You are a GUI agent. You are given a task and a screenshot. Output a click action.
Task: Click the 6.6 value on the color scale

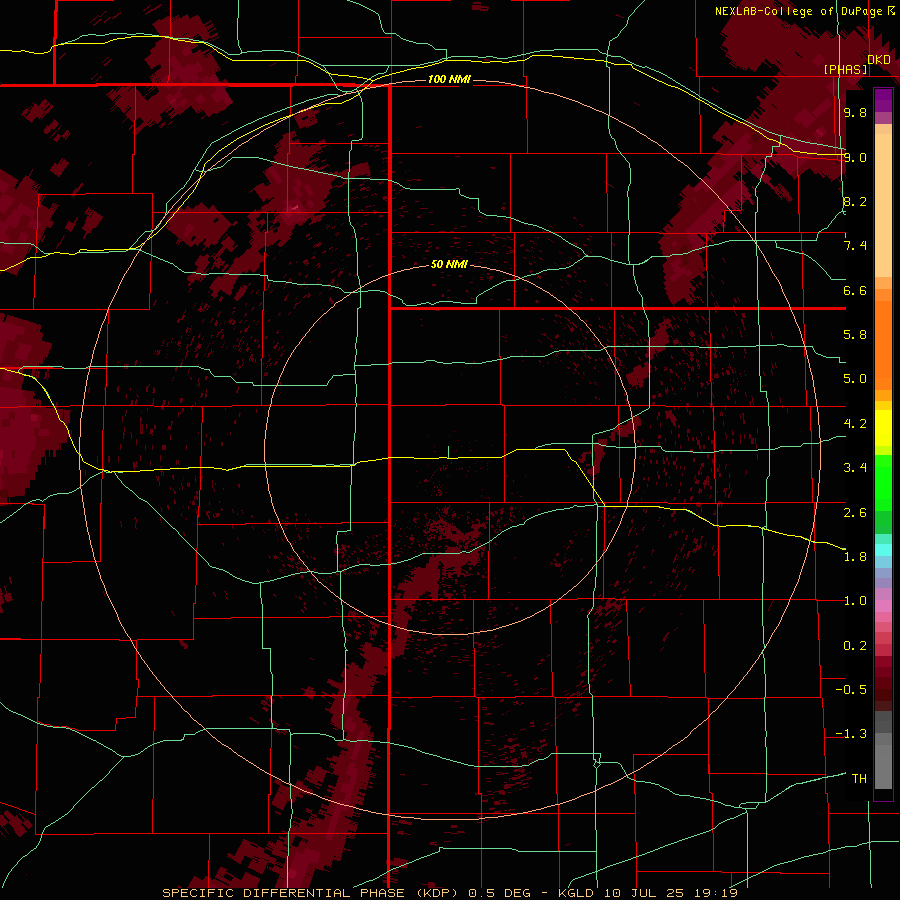pyautogui.click(x=855, y=290)
